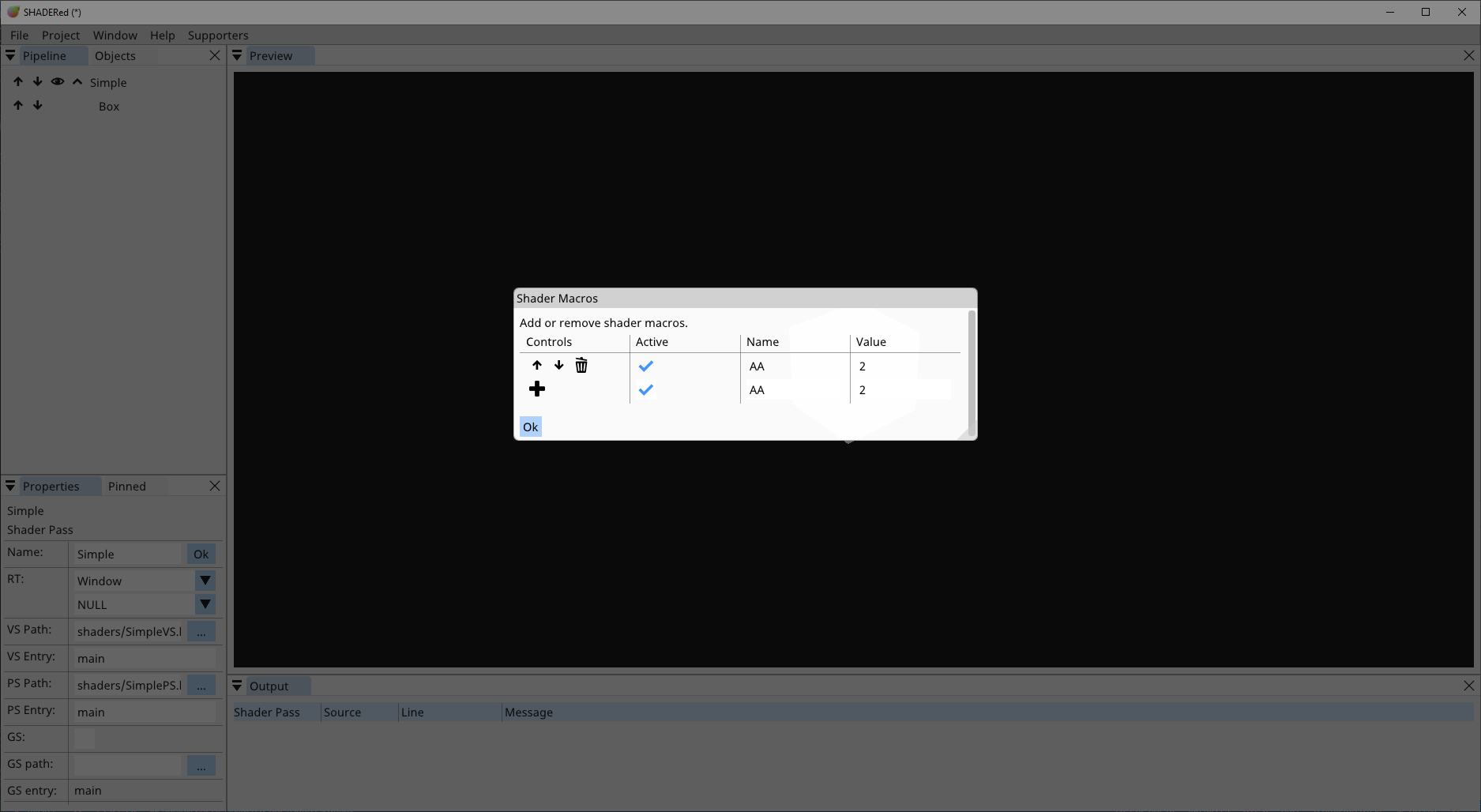Confirm Shader Macros dialog with Ok
Image resolution: width=1481 pixels, height=812 pixels.
coord(531,427)
